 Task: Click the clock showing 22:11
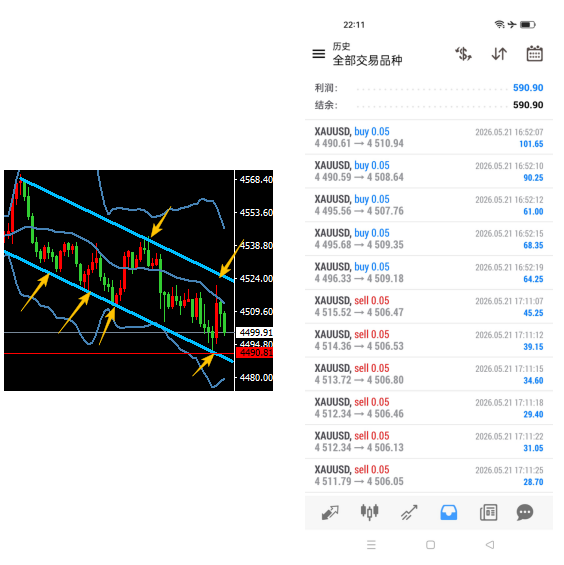point(354,25)
